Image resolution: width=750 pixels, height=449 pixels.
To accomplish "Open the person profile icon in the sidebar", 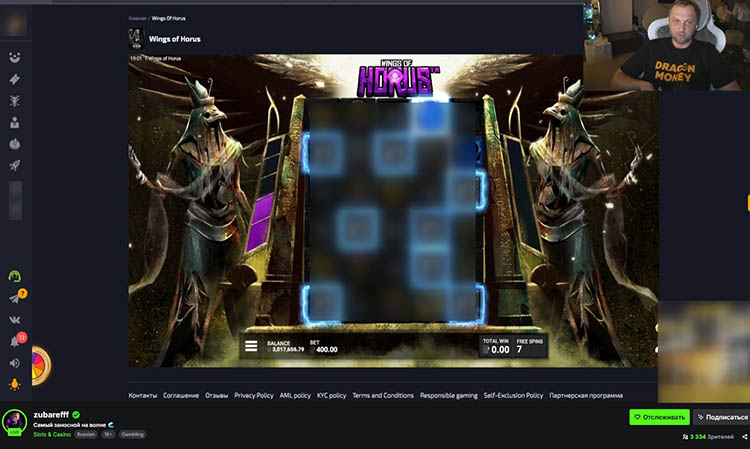I will click(x=15, y=122).
